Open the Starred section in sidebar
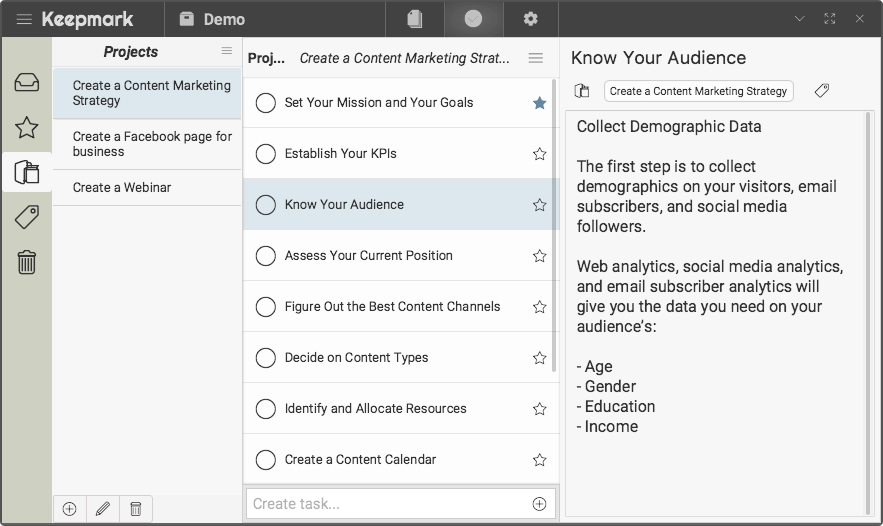 click(x=27, y=127)
